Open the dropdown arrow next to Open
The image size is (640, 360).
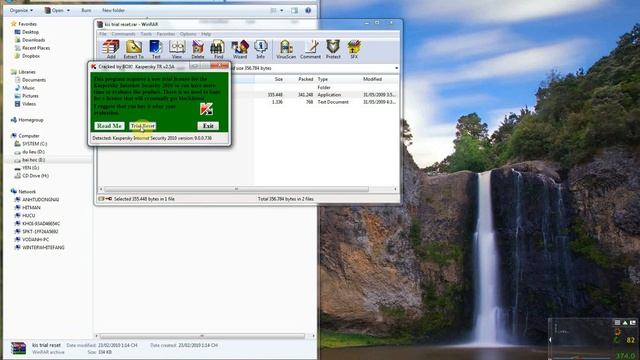(x=68, y=10)
